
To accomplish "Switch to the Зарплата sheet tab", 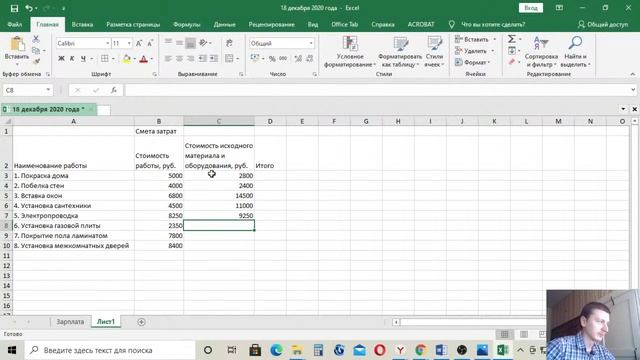I will click(x=70, y=322).
